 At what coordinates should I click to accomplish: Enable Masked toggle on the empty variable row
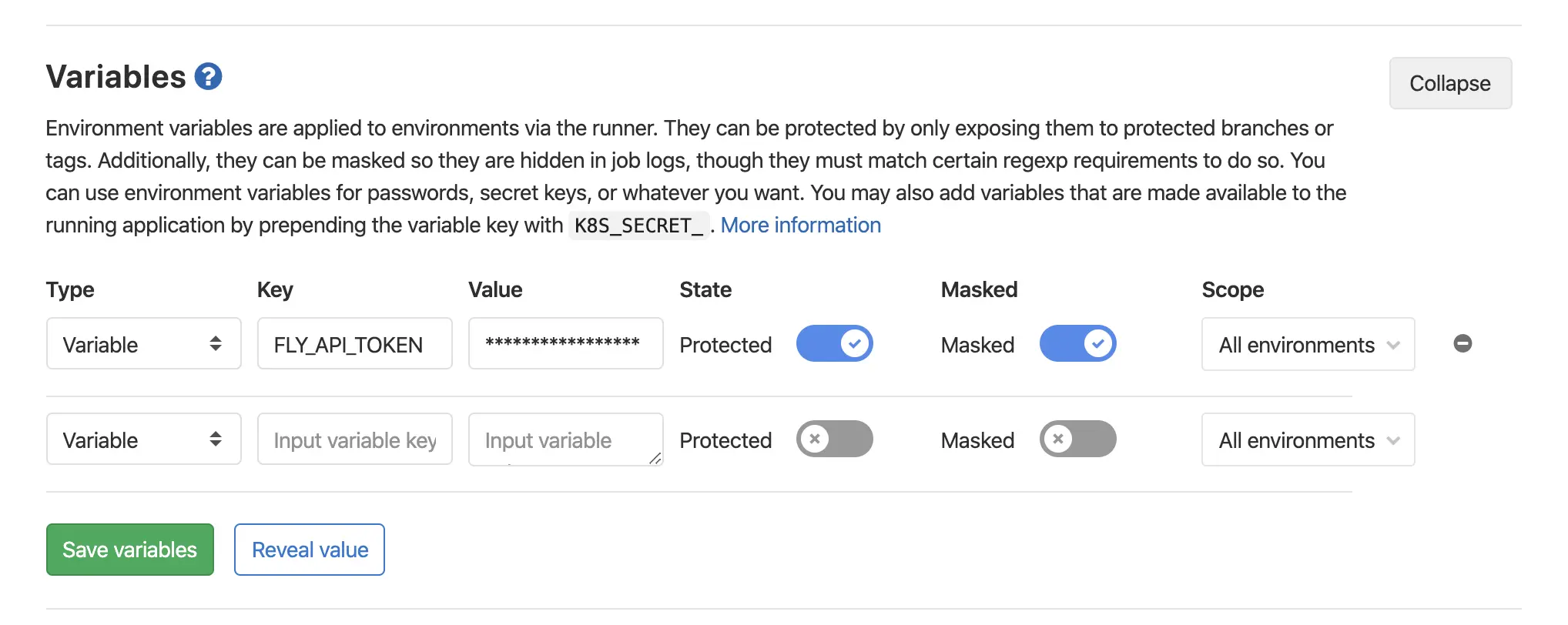tap(1077, 439)
